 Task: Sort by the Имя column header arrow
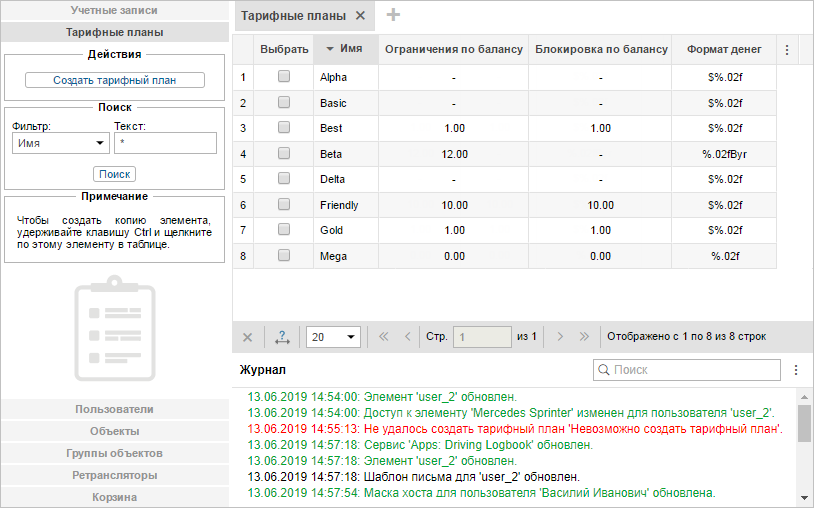click(x=331, y=49)
